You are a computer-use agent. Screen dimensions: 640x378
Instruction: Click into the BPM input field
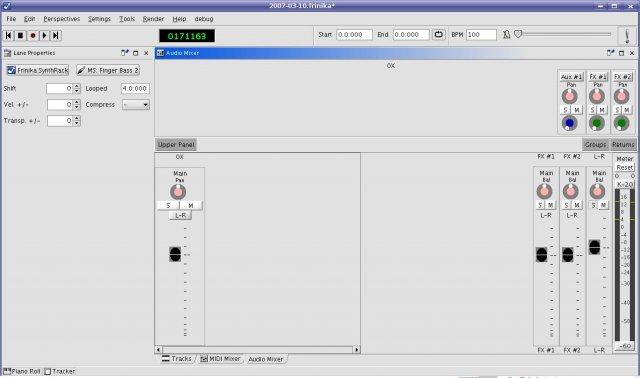pos(481,35)
